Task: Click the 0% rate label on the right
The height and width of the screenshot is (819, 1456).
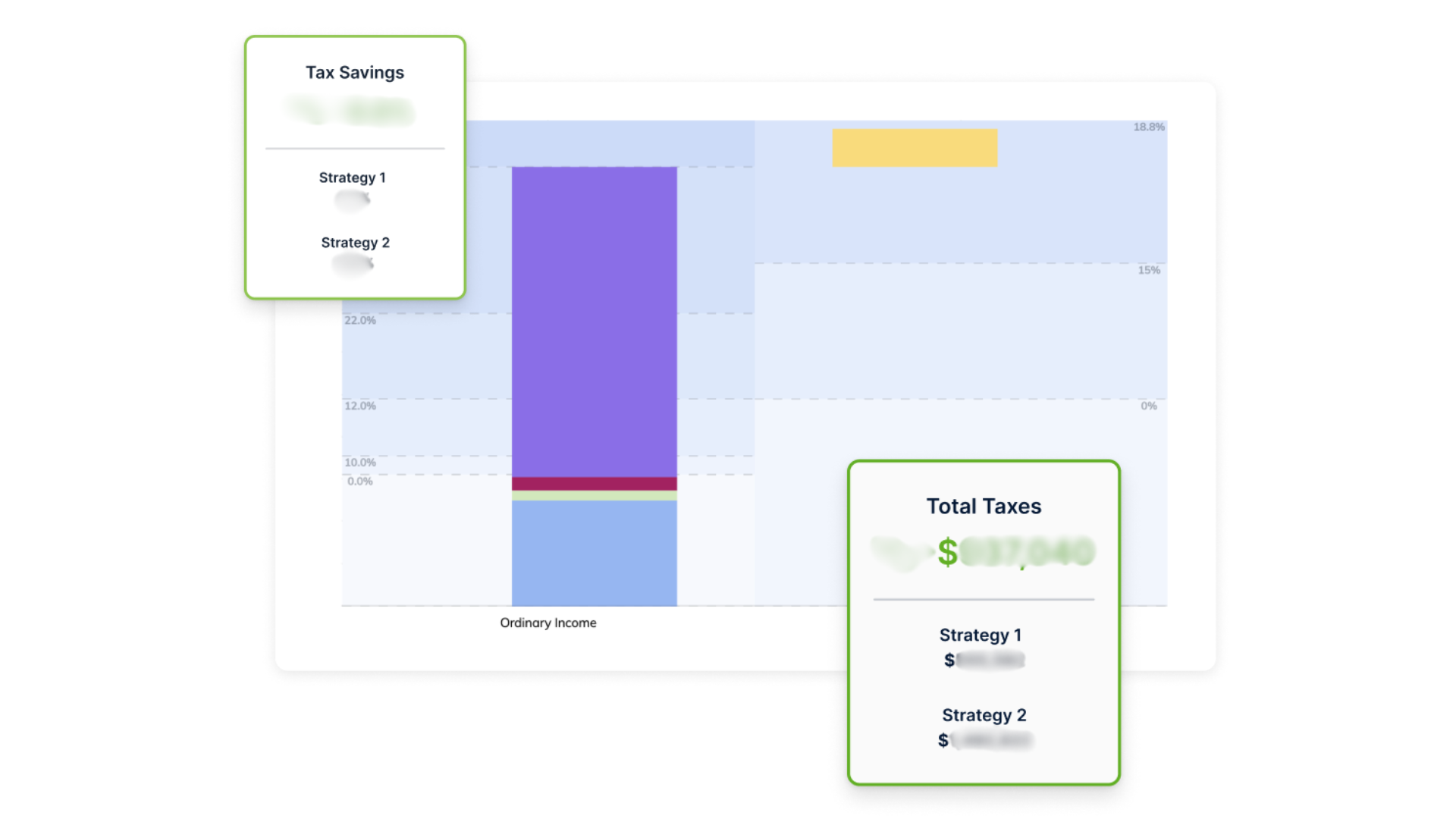Action: tap(1149, 406)
